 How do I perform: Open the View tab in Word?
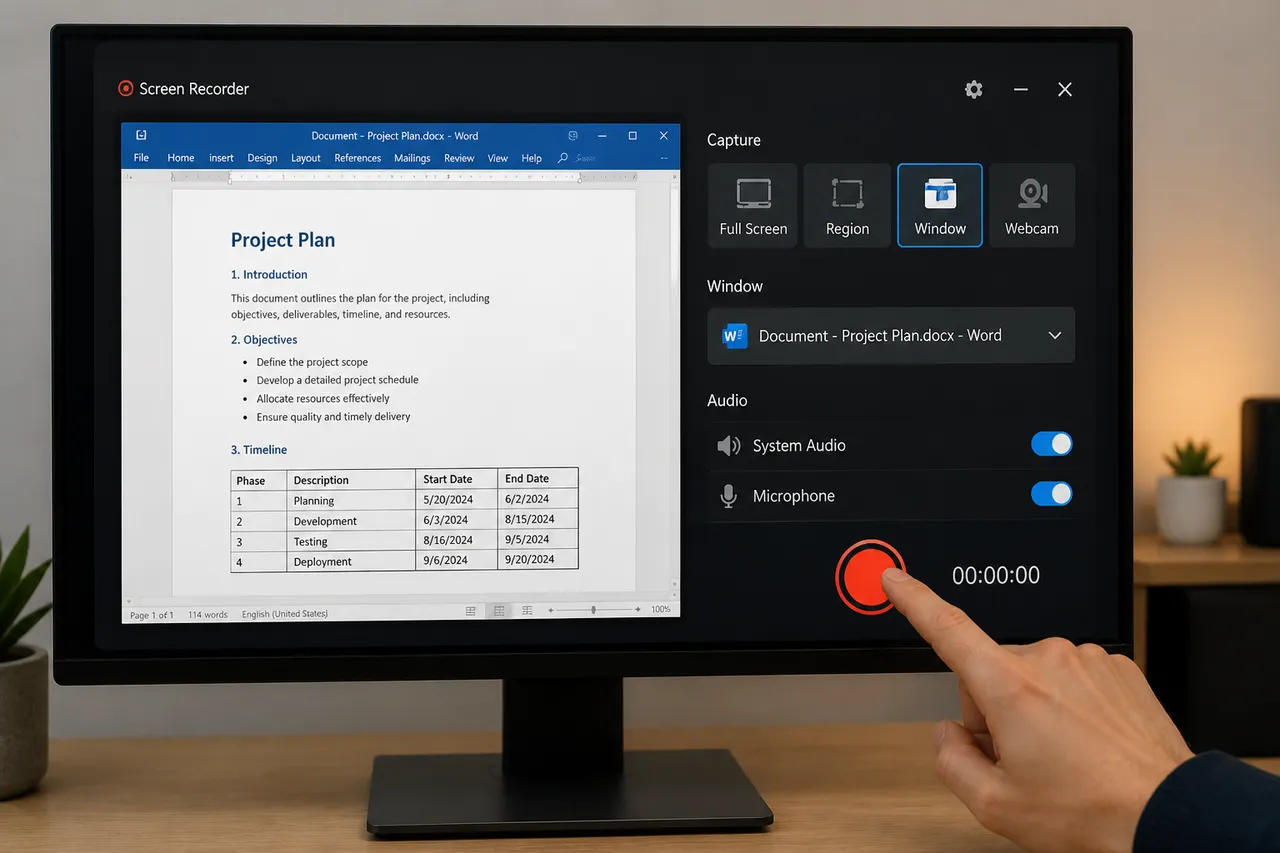click(x=498, y=158)
